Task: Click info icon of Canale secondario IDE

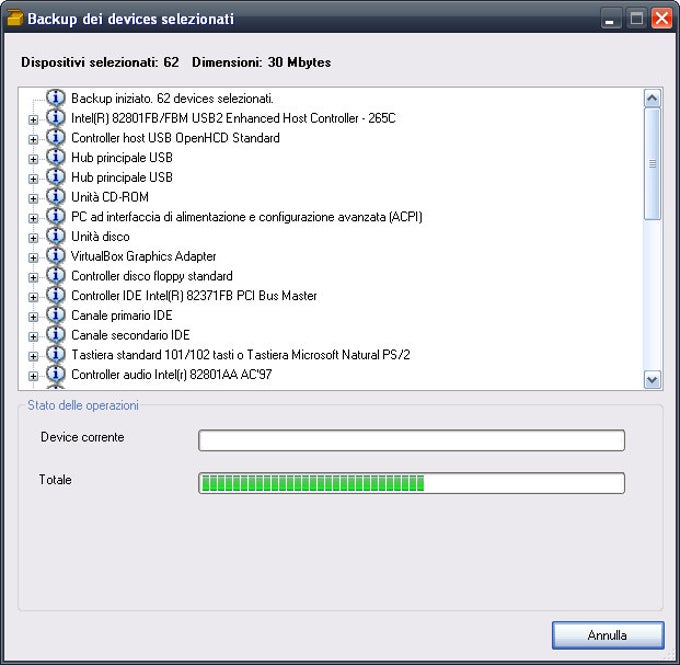Action: coord(56,334)
